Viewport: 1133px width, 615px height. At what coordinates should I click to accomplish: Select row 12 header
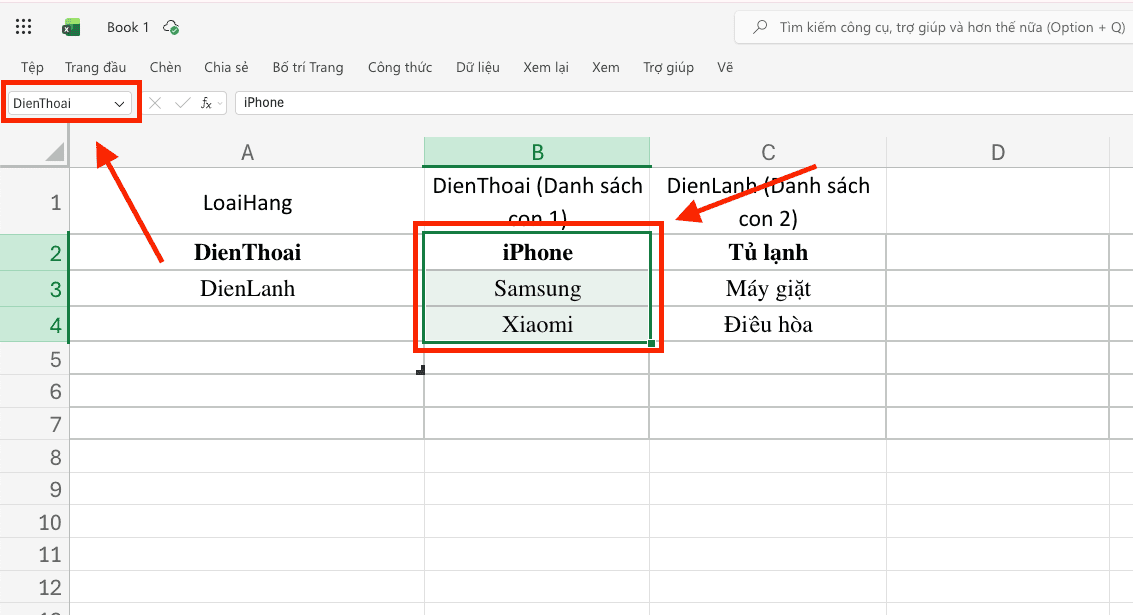(x=34, y=587)
